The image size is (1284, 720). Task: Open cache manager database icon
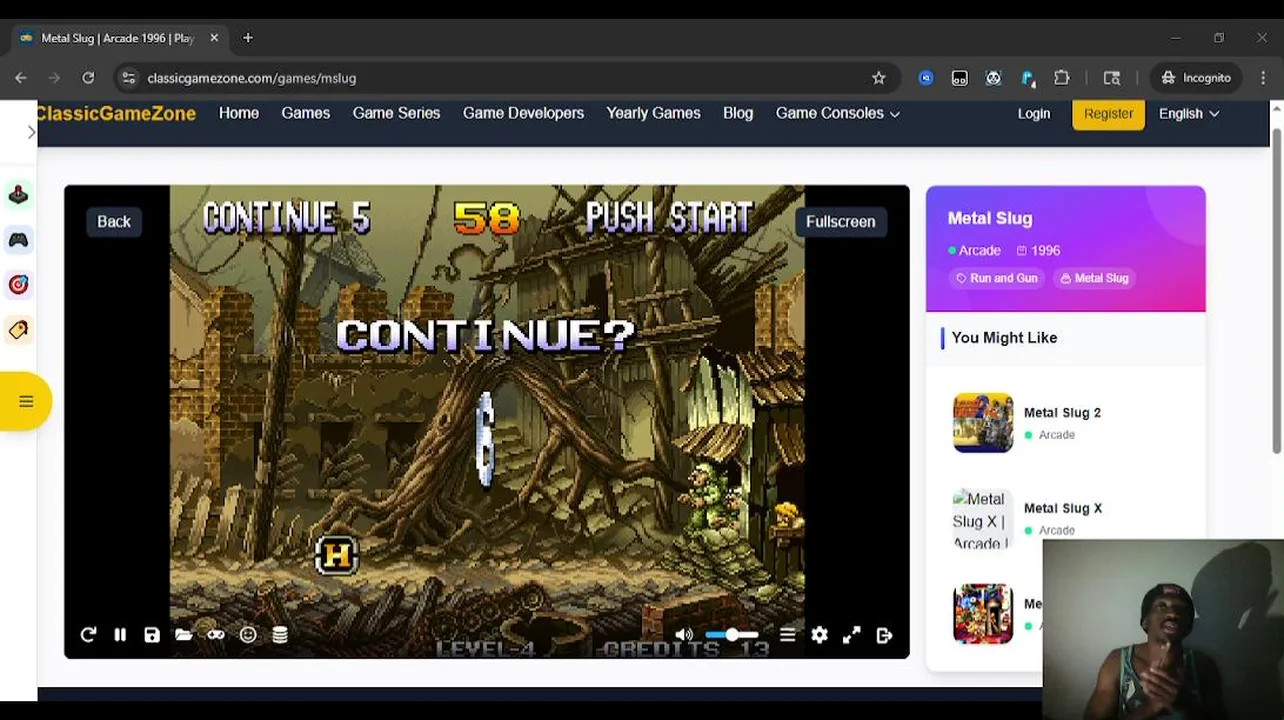point(280,635)
